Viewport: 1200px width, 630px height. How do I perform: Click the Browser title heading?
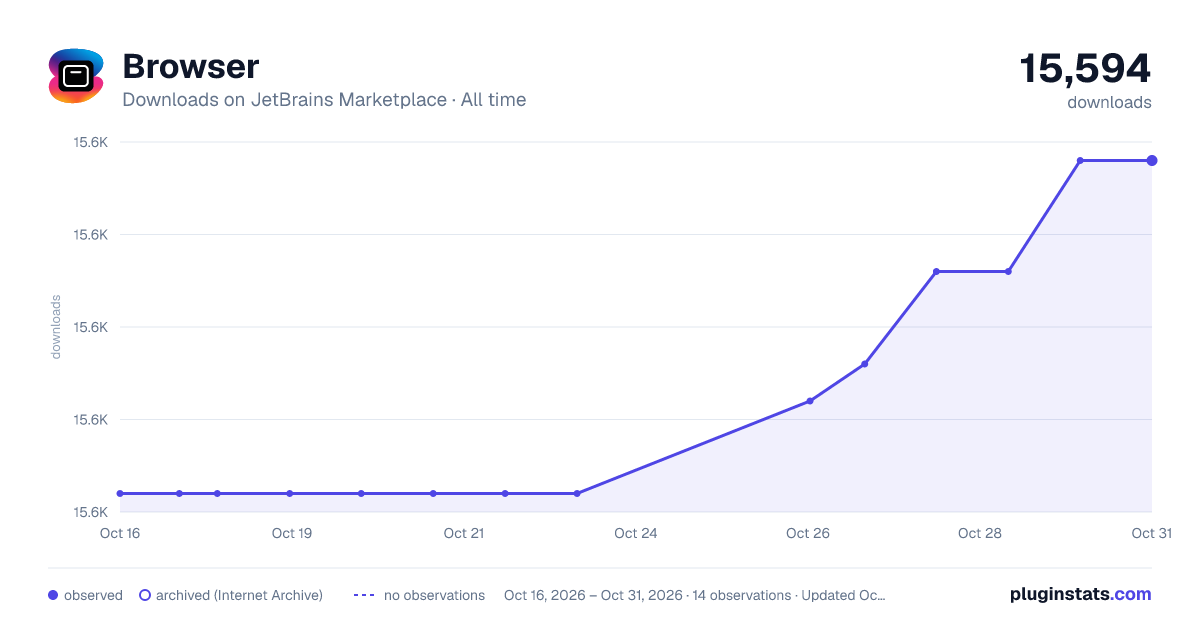(x=190, y=67)
